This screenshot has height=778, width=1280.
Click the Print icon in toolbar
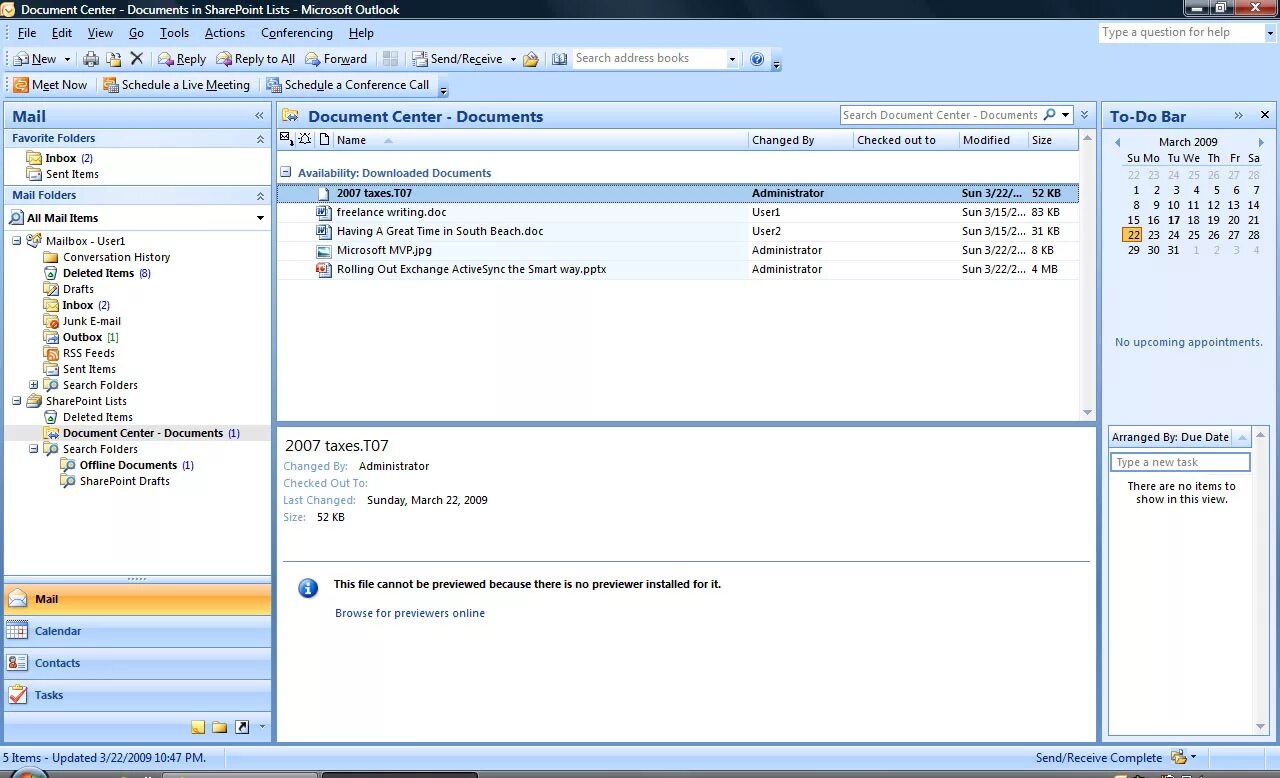tap(91, 59)
